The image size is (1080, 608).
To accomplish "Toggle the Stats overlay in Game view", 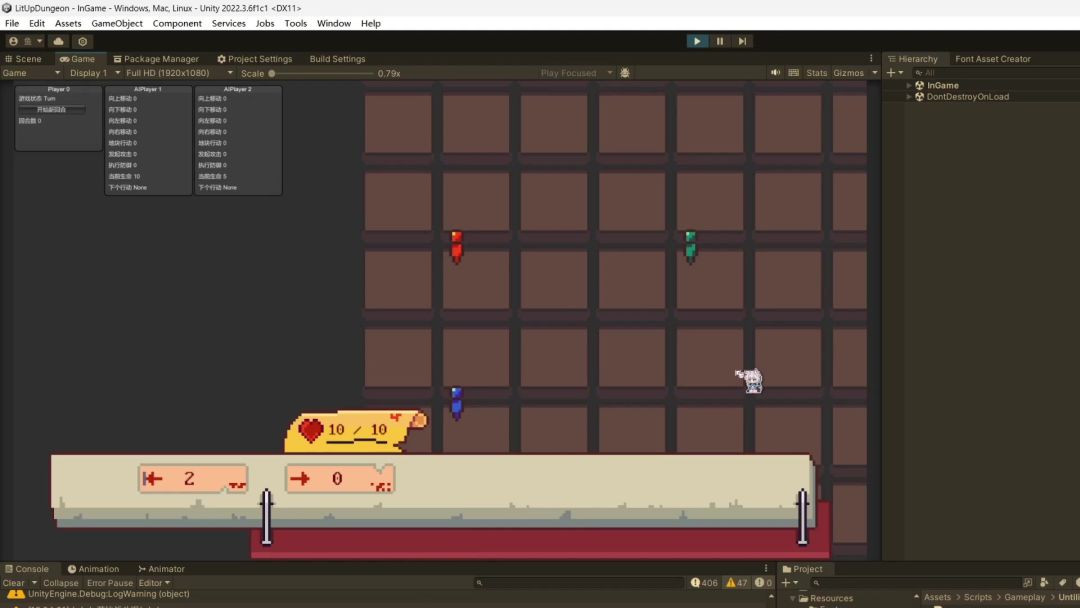I will (x=817, y=73).
